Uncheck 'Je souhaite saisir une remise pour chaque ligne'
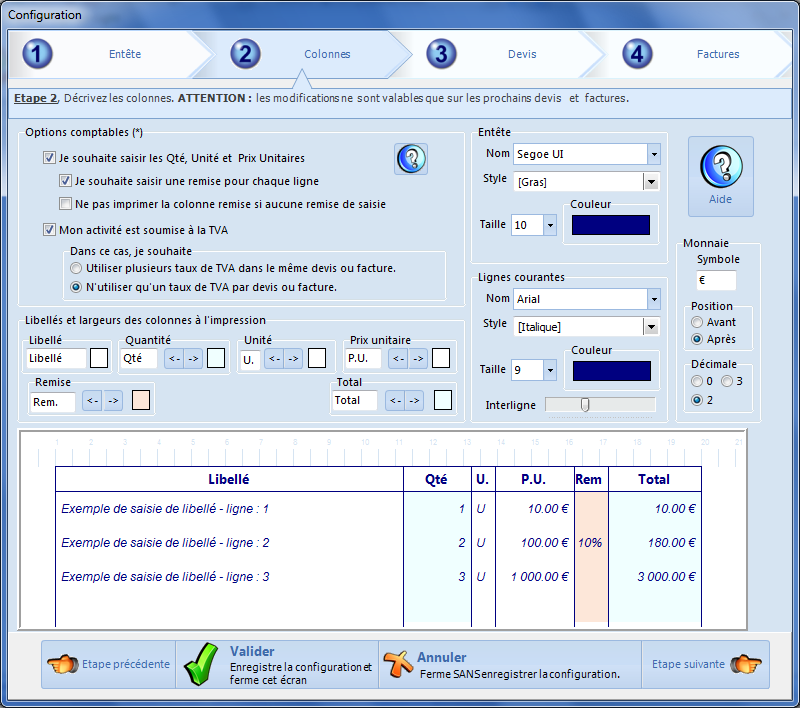 [64, 180]
